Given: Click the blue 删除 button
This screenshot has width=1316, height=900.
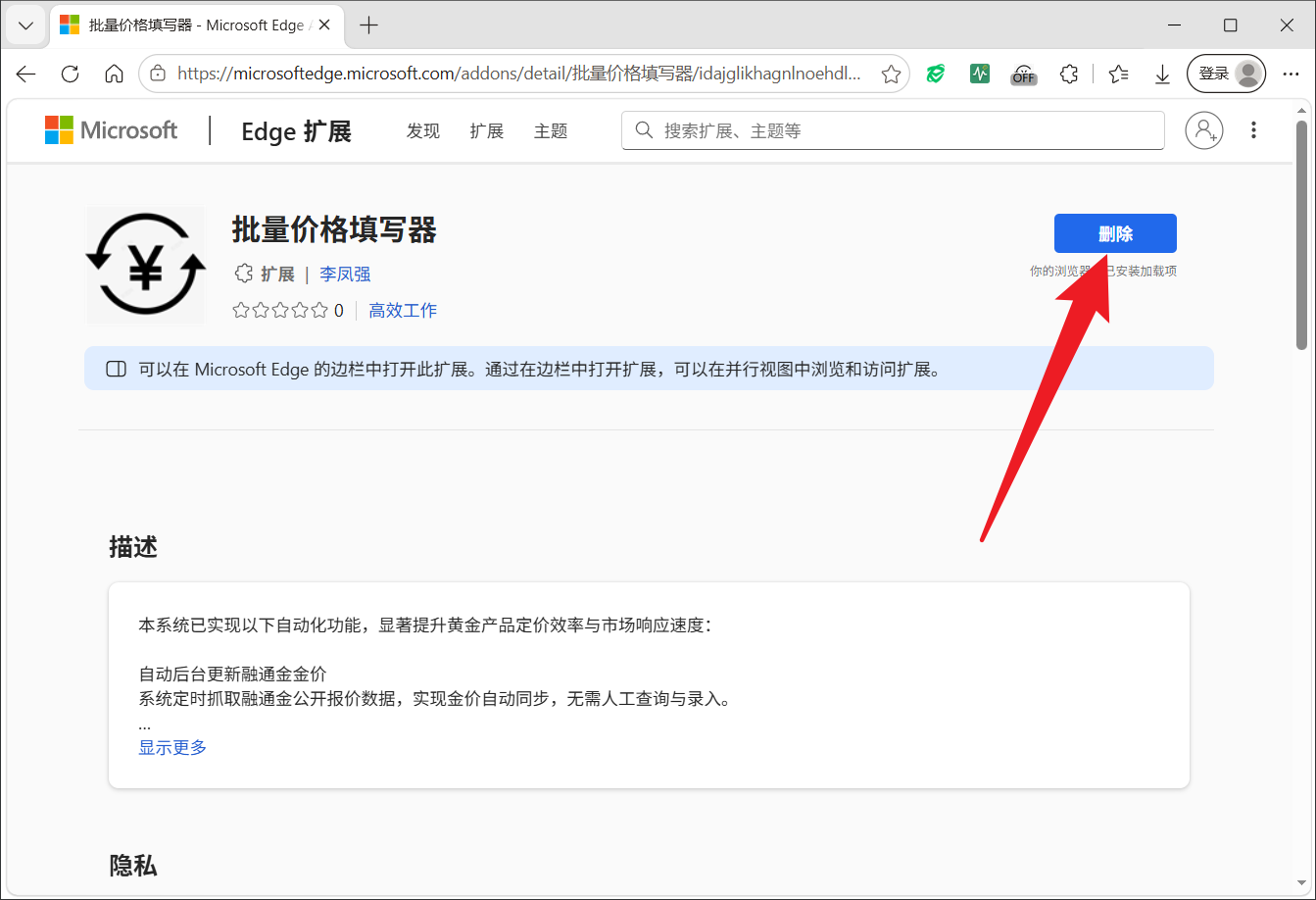Looking at the screenshot, I should pos(1115,233).
